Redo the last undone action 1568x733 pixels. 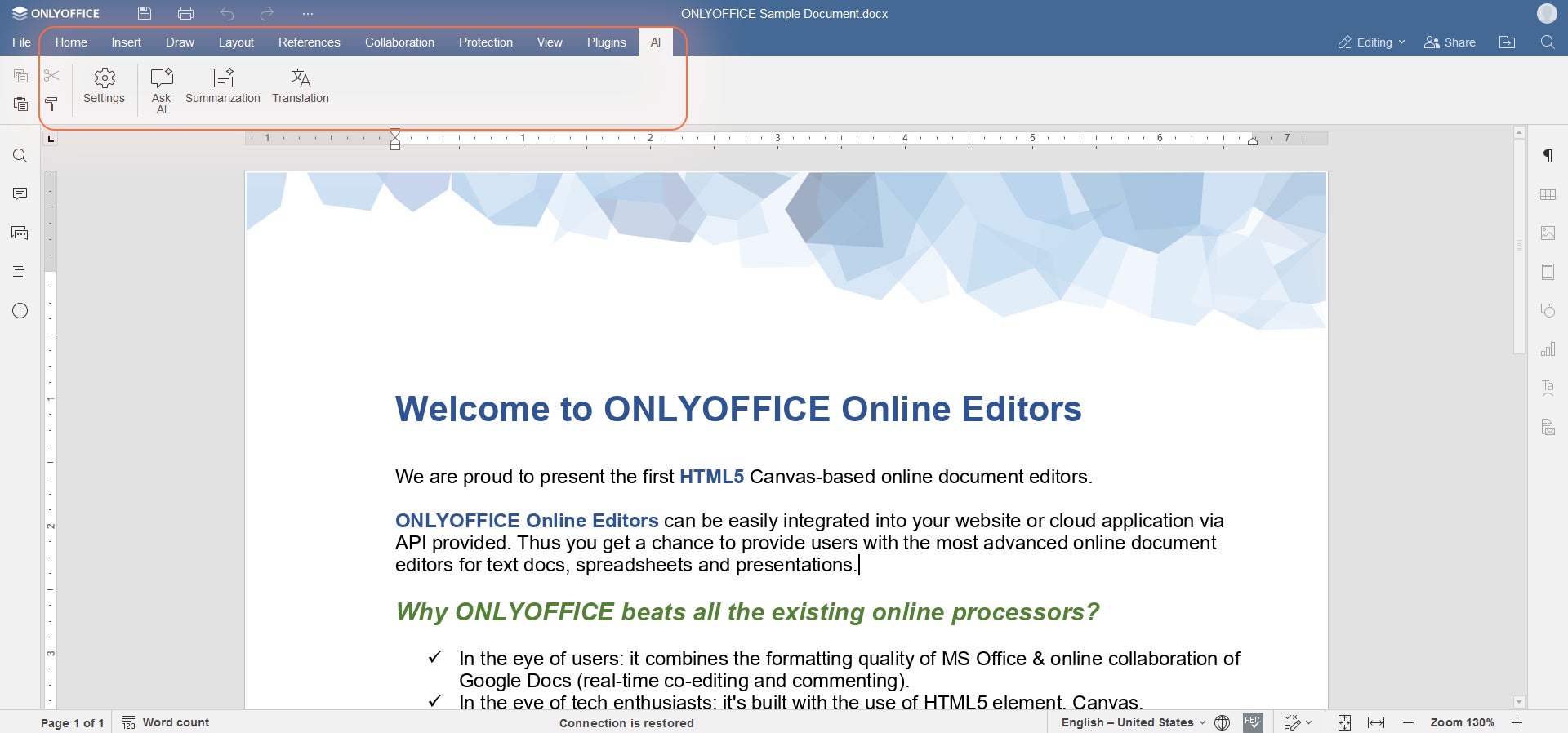267,14
